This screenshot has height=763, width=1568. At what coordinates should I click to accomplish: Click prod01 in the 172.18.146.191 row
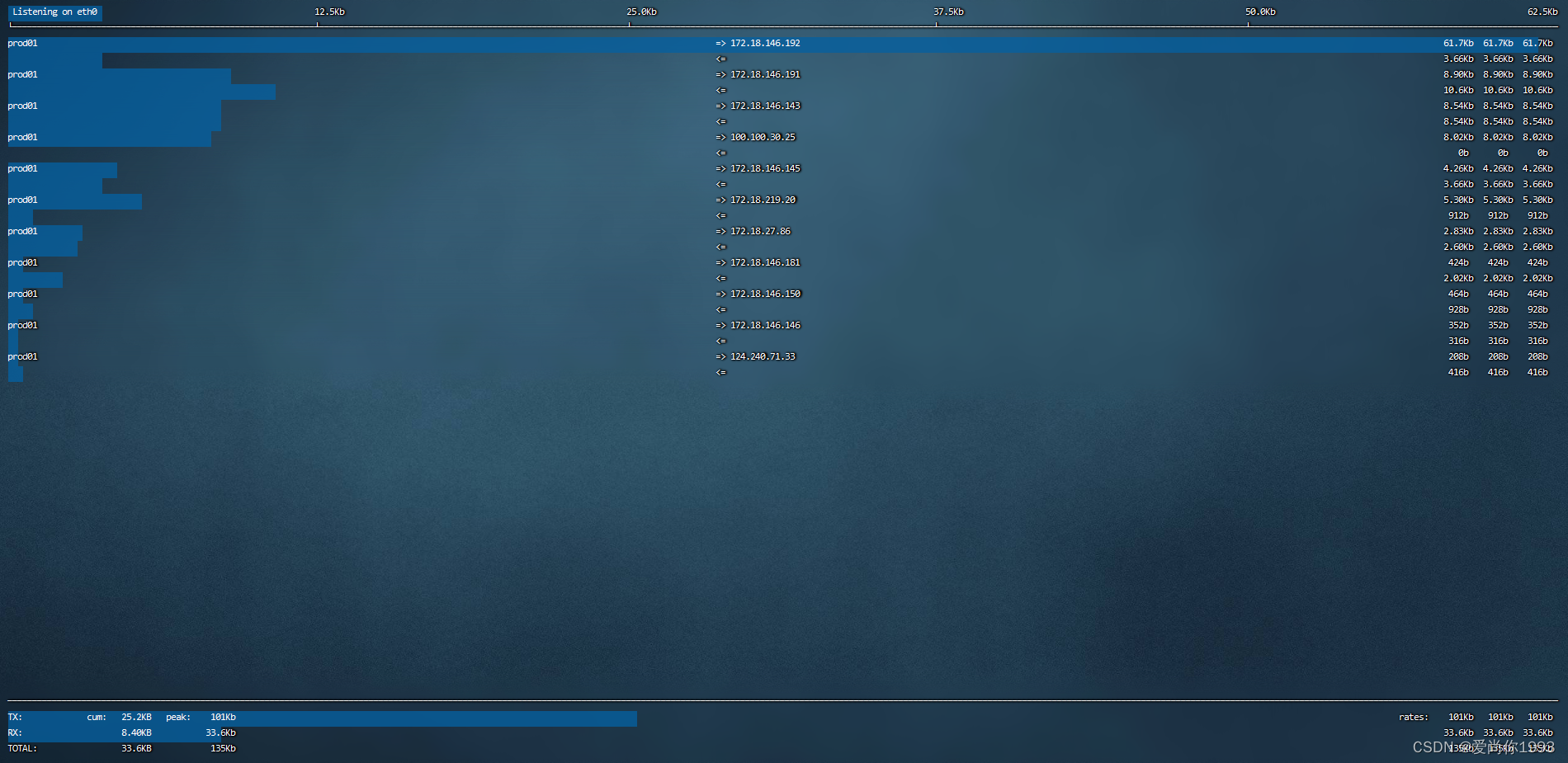[x=22, y=74]
